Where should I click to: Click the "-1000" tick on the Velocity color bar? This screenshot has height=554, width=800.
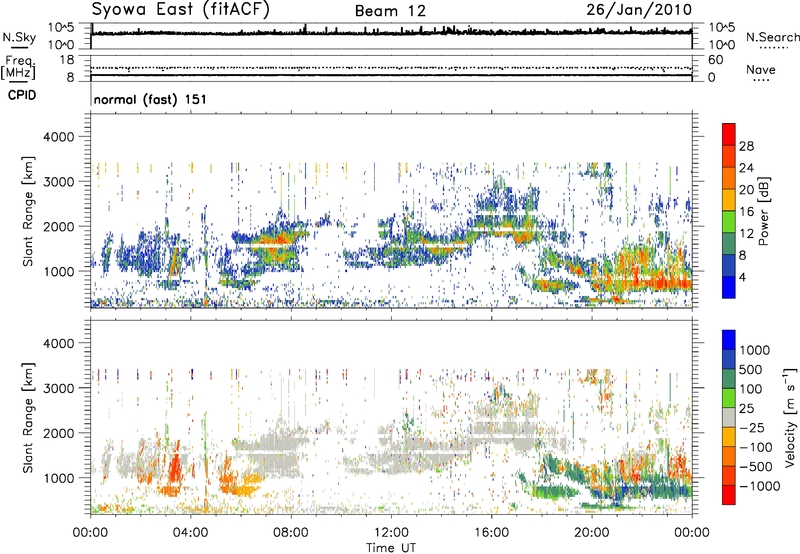pos(759,486)
